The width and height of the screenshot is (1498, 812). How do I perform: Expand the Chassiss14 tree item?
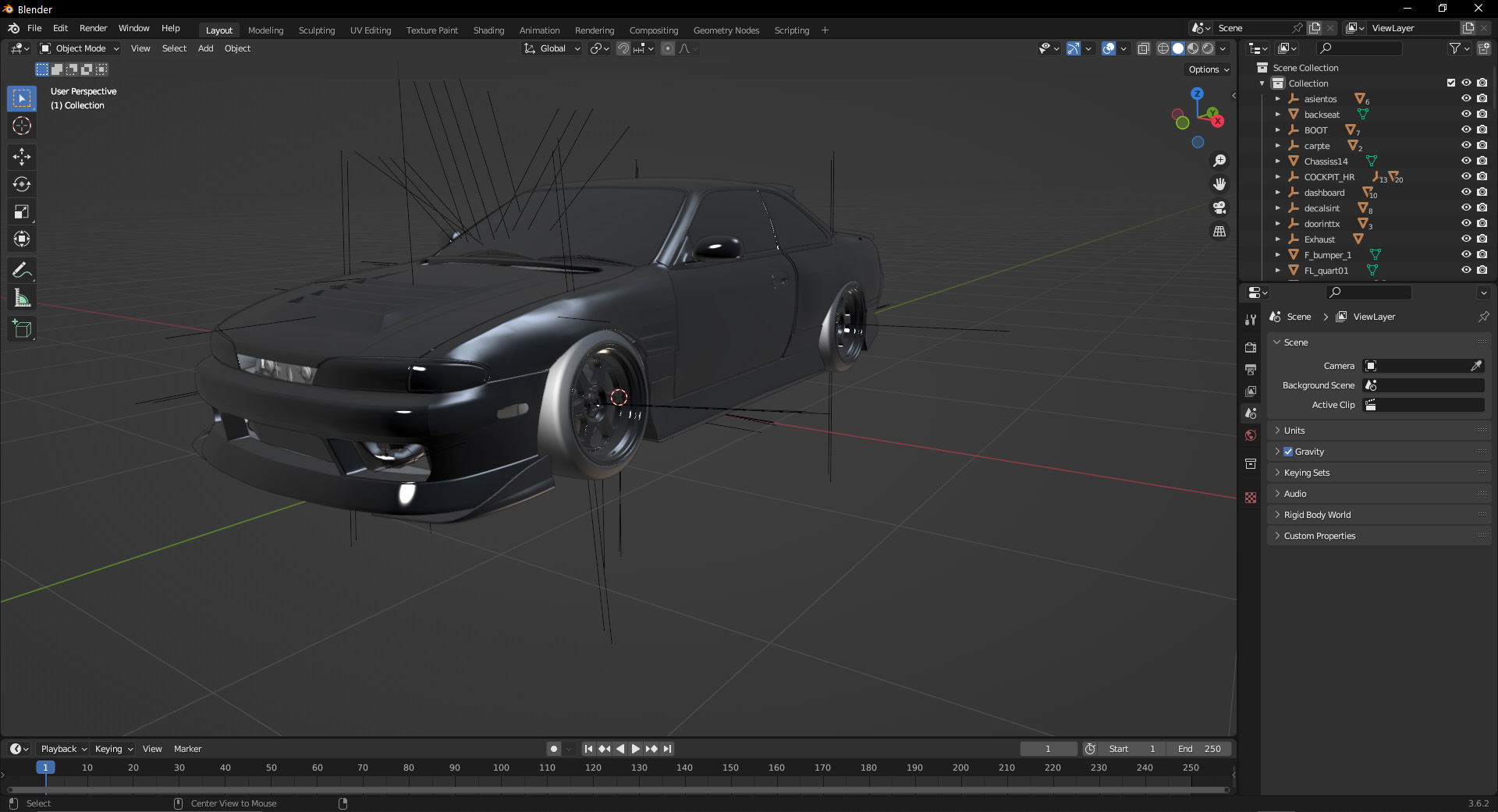click(1277, 161)
